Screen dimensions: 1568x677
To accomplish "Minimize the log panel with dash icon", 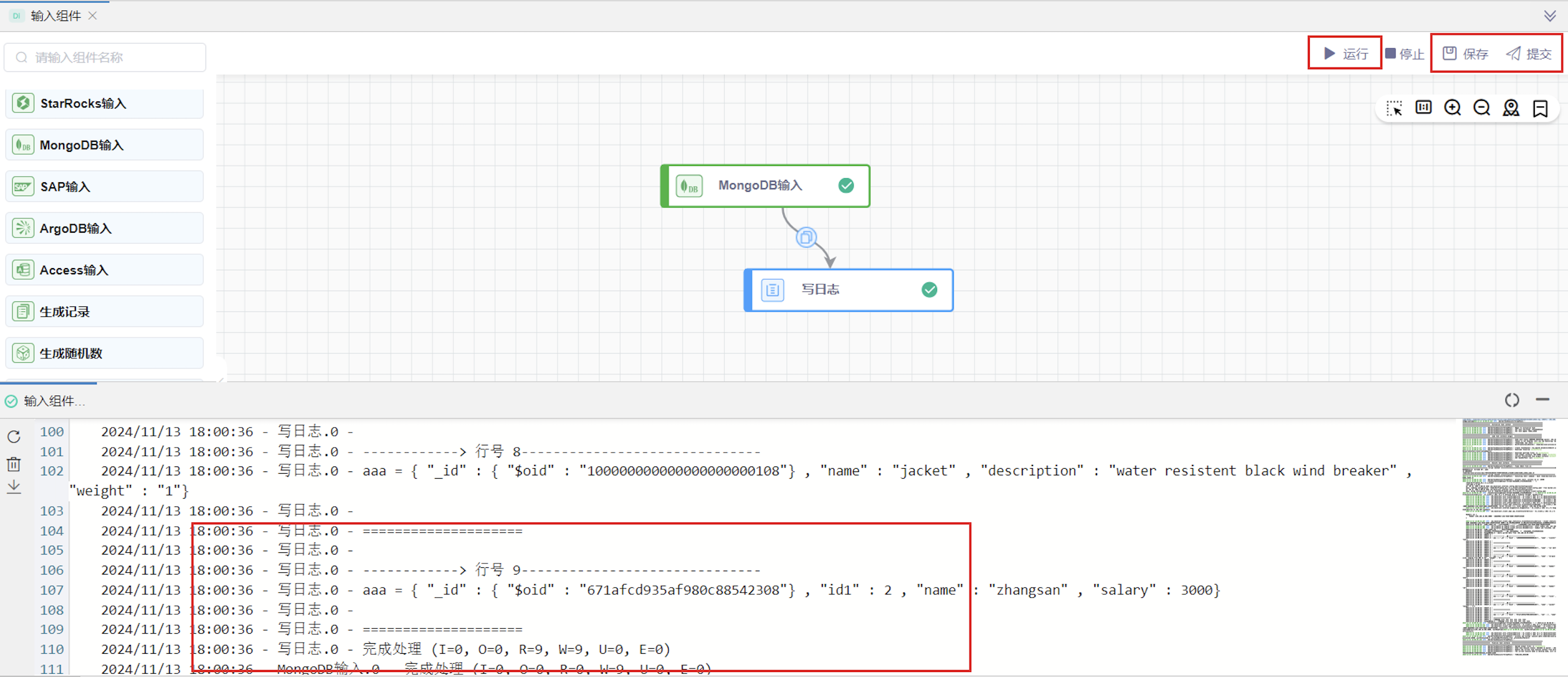I will (1542, 400).
